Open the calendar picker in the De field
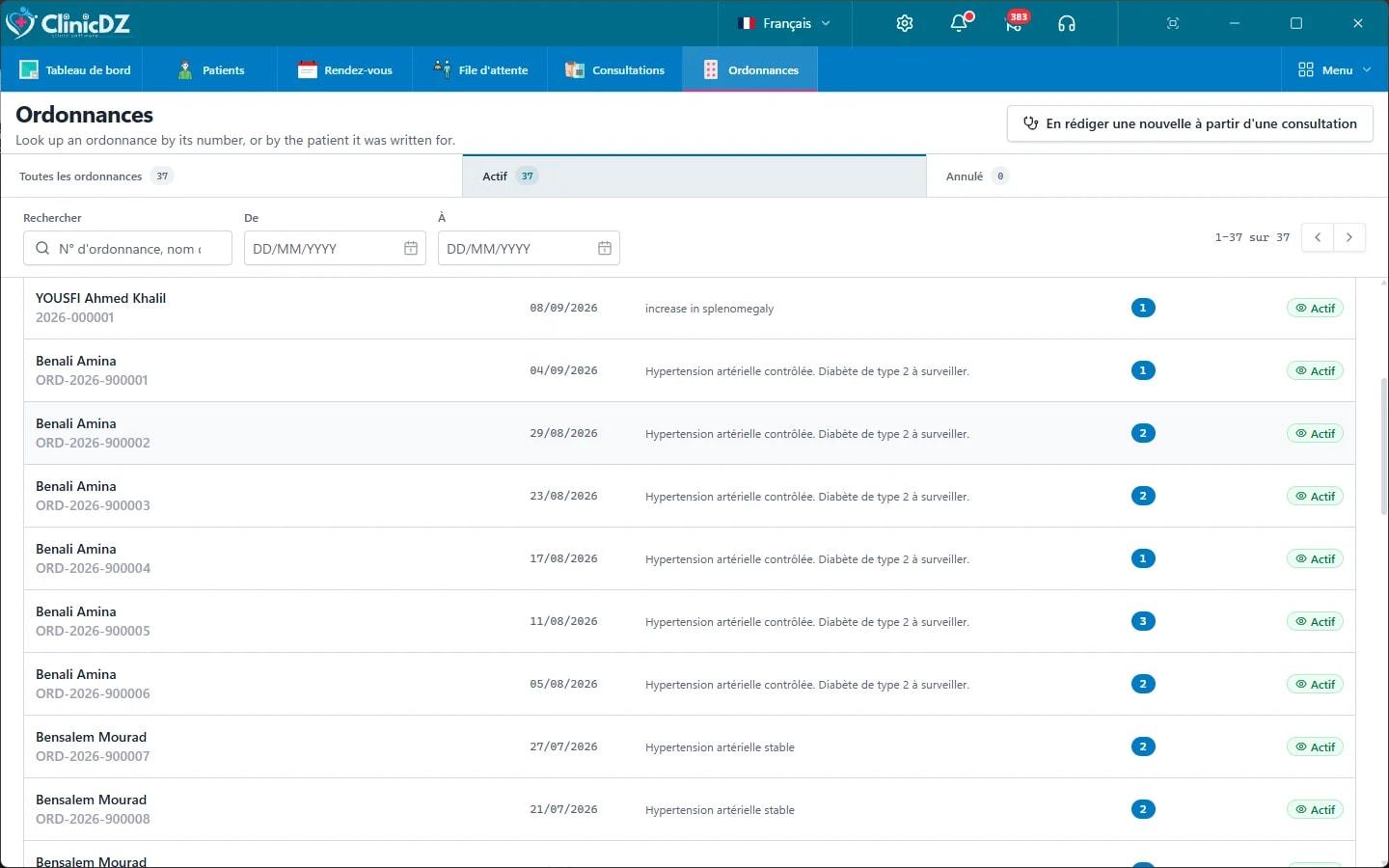Screen dimensions: 1389x868 [x=411, y=248]
